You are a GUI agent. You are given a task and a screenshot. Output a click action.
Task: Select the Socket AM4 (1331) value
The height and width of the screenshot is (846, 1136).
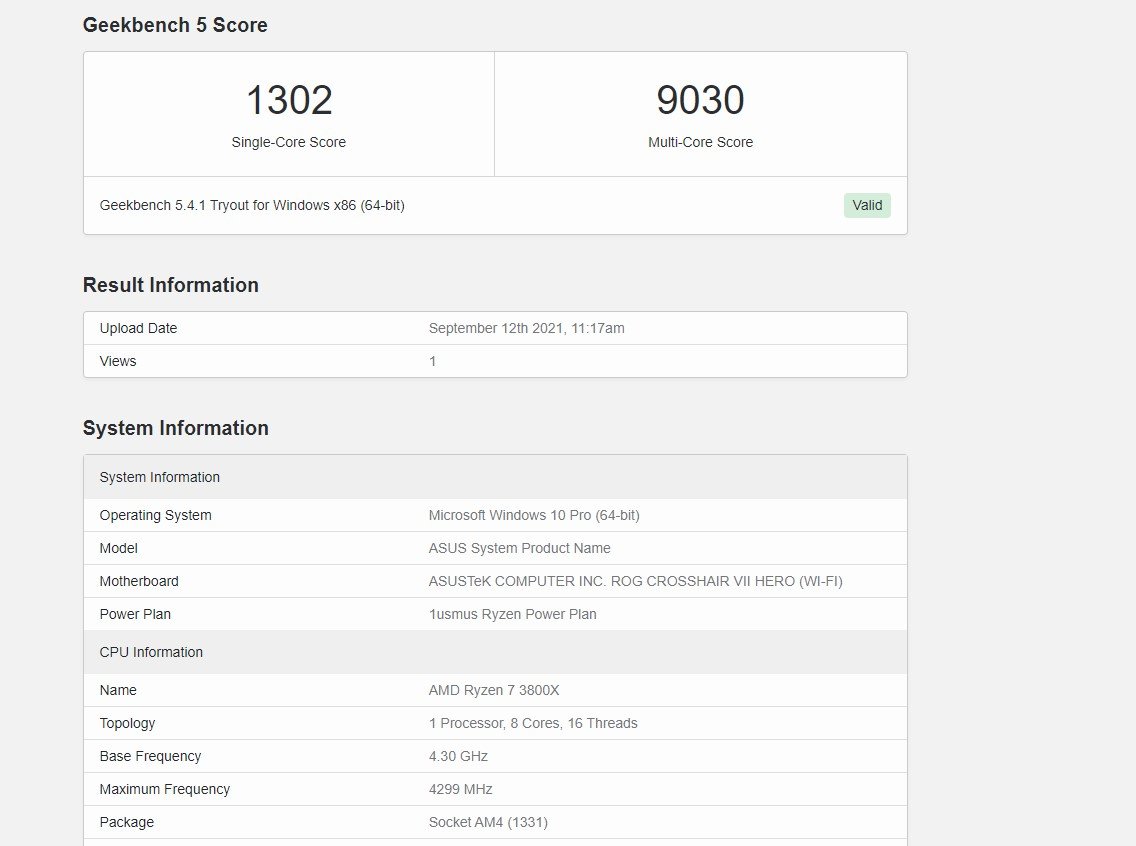tap(488, 822)
